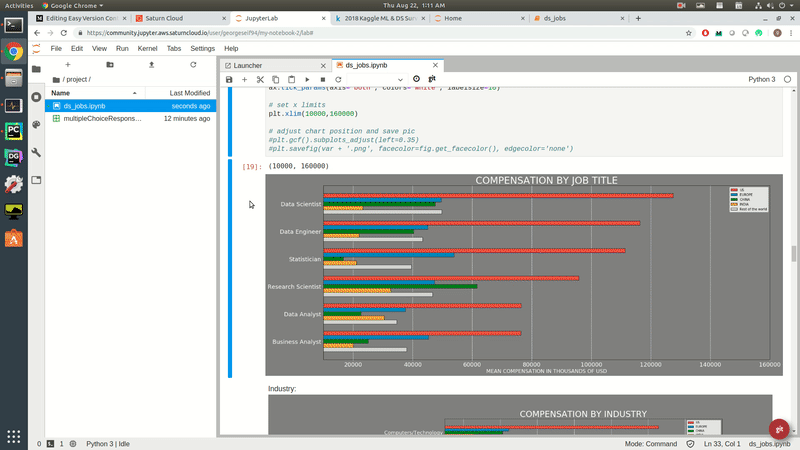
Task: Switch to Saturn Cloud browser tab
Action: [180, 18]
